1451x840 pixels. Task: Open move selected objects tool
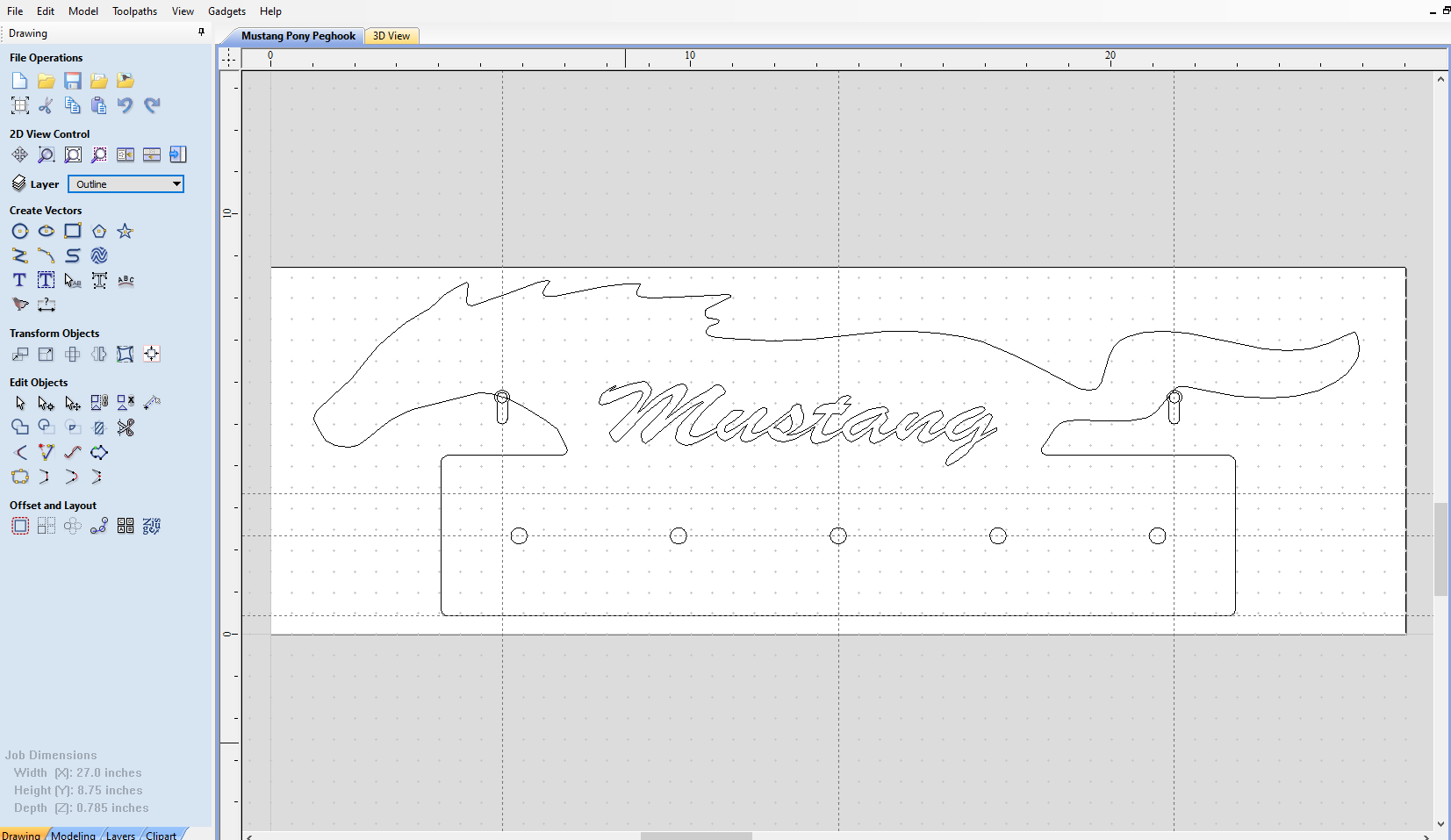19,354
